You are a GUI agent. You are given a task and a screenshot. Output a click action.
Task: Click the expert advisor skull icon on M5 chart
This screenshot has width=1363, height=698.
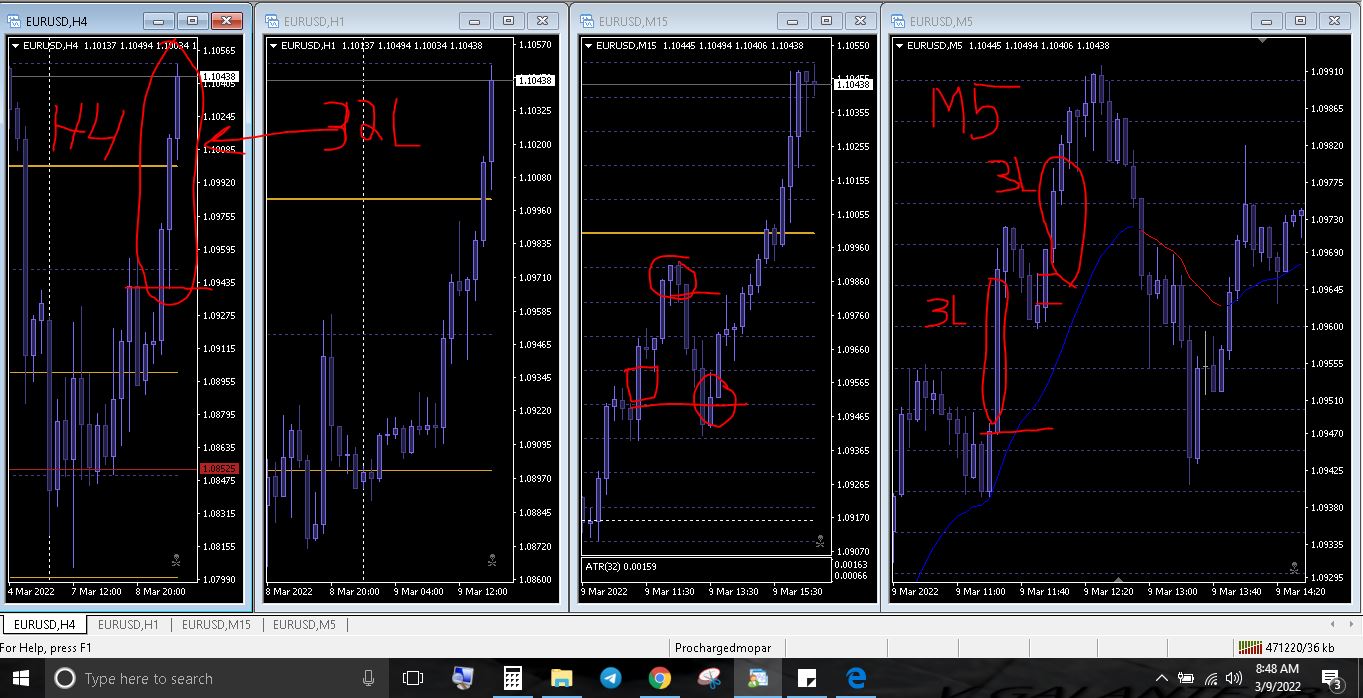click(1294, 568)
